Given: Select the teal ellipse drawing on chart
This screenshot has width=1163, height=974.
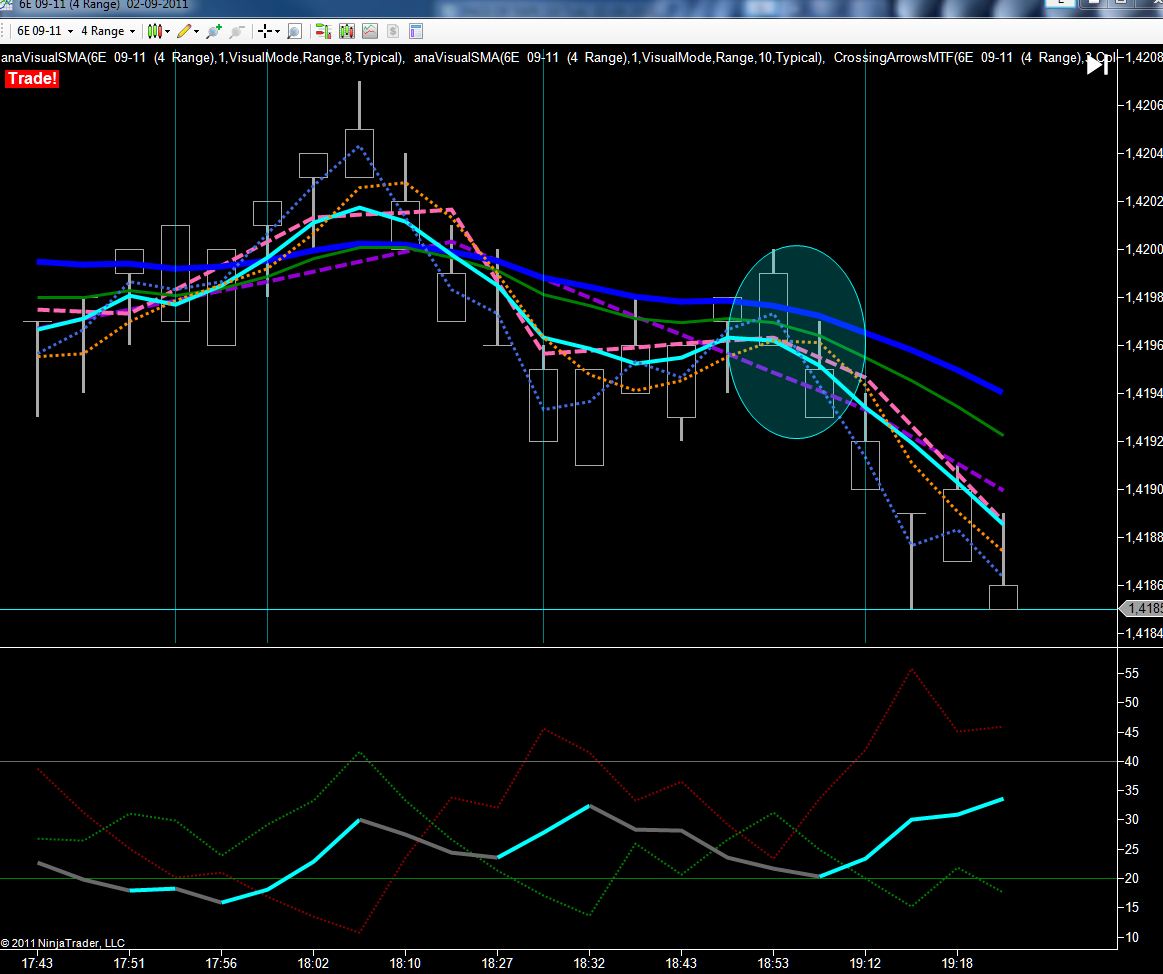Looking at the screenshot, I should [x=797, y=342].
